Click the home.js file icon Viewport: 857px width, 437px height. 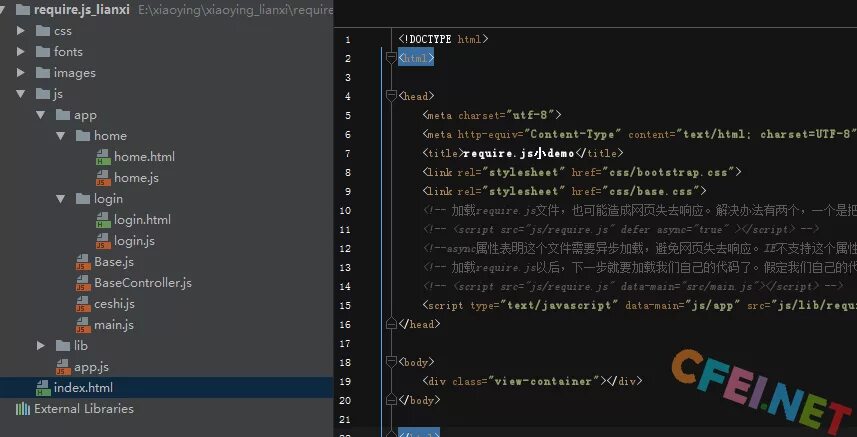point(103,178)
